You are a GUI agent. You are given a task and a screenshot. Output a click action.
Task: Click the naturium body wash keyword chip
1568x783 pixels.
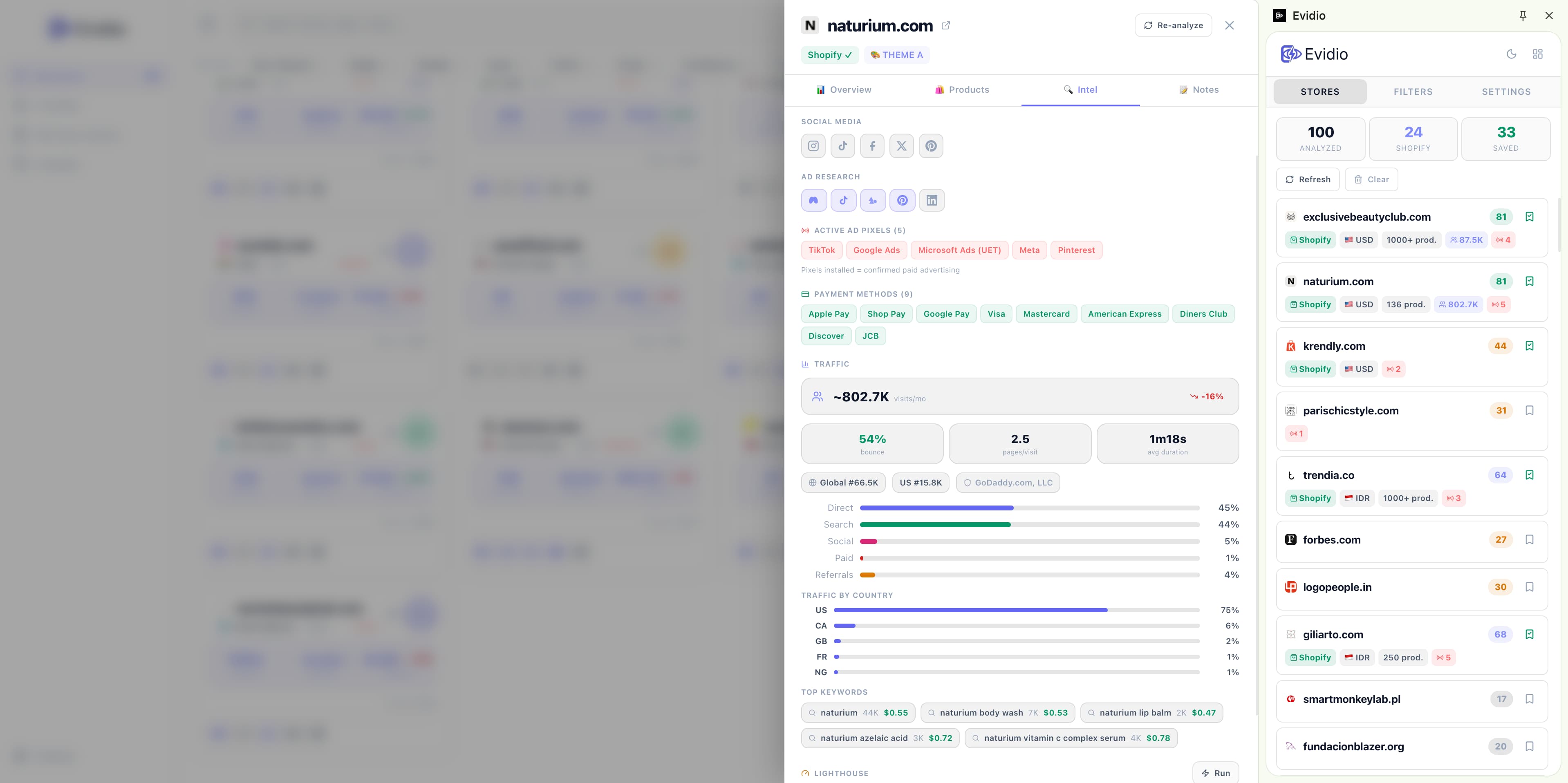click(x=998, y=712)
